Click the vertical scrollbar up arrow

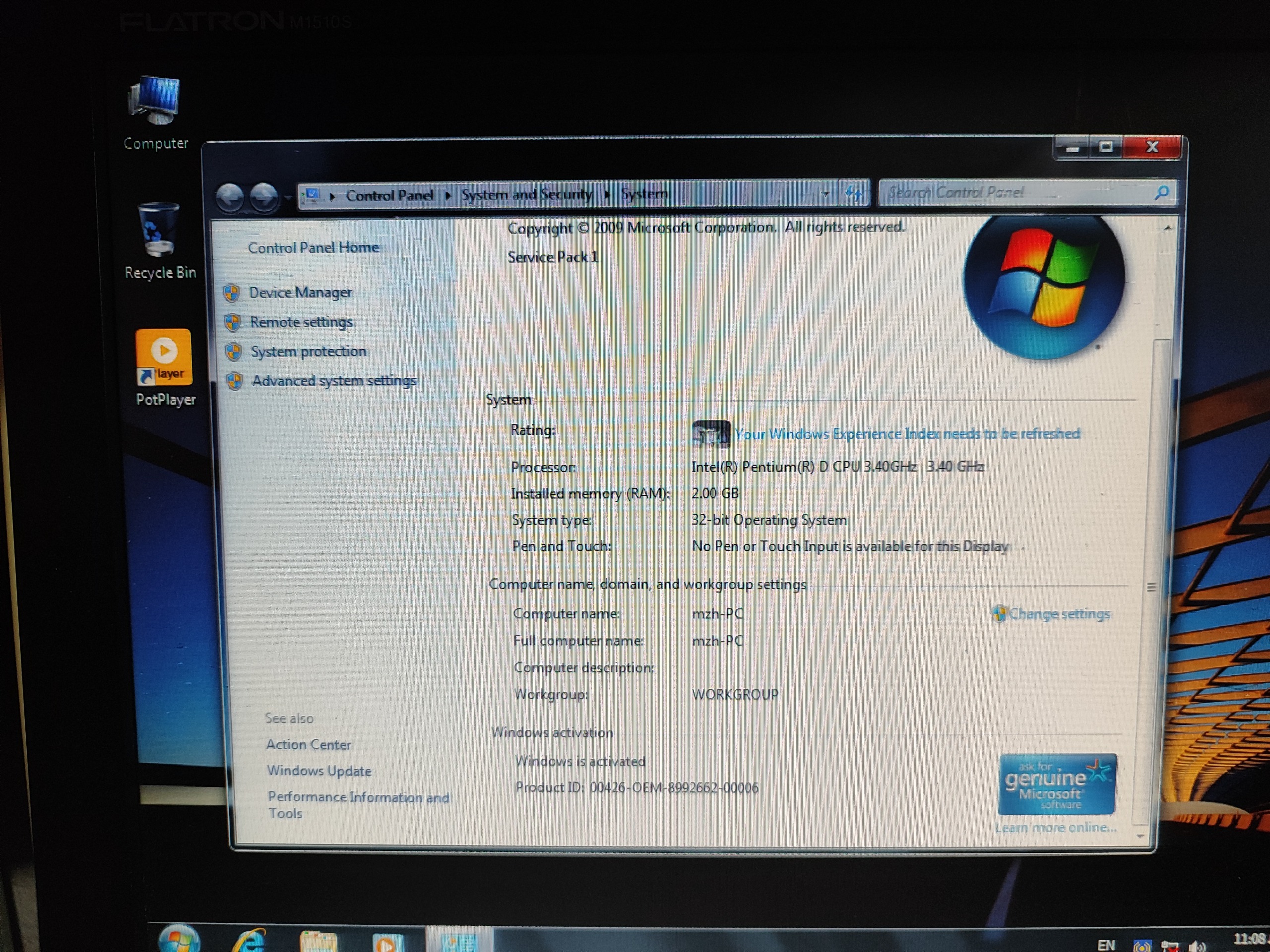pyautogui.click(x=1167, y=229)
